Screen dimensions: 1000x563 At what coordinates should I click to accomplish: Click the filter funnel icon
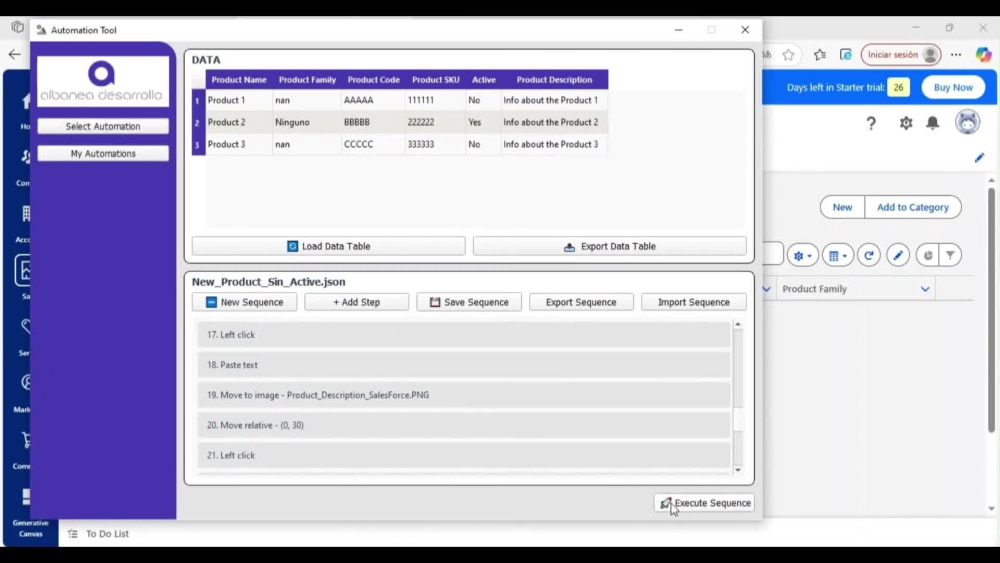950,256
